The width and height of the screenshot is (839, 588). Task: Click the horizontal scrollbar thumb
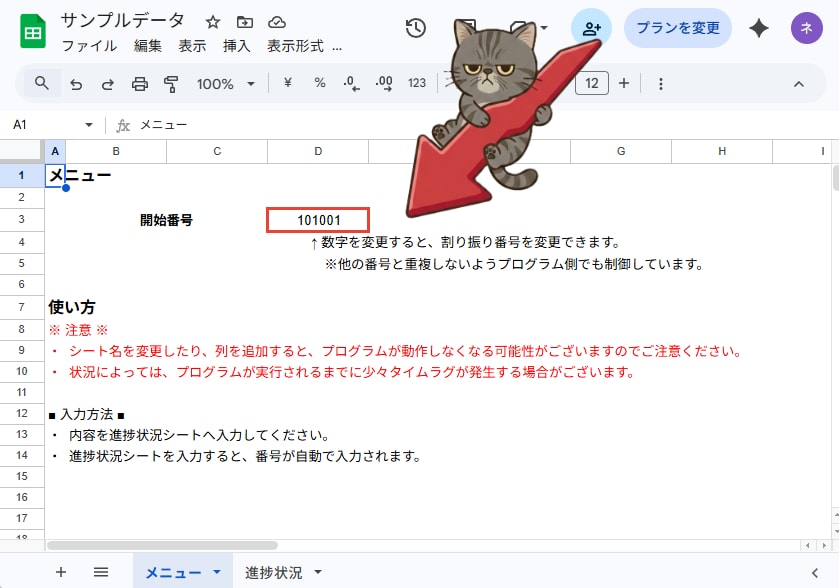(x=162, y=545)
